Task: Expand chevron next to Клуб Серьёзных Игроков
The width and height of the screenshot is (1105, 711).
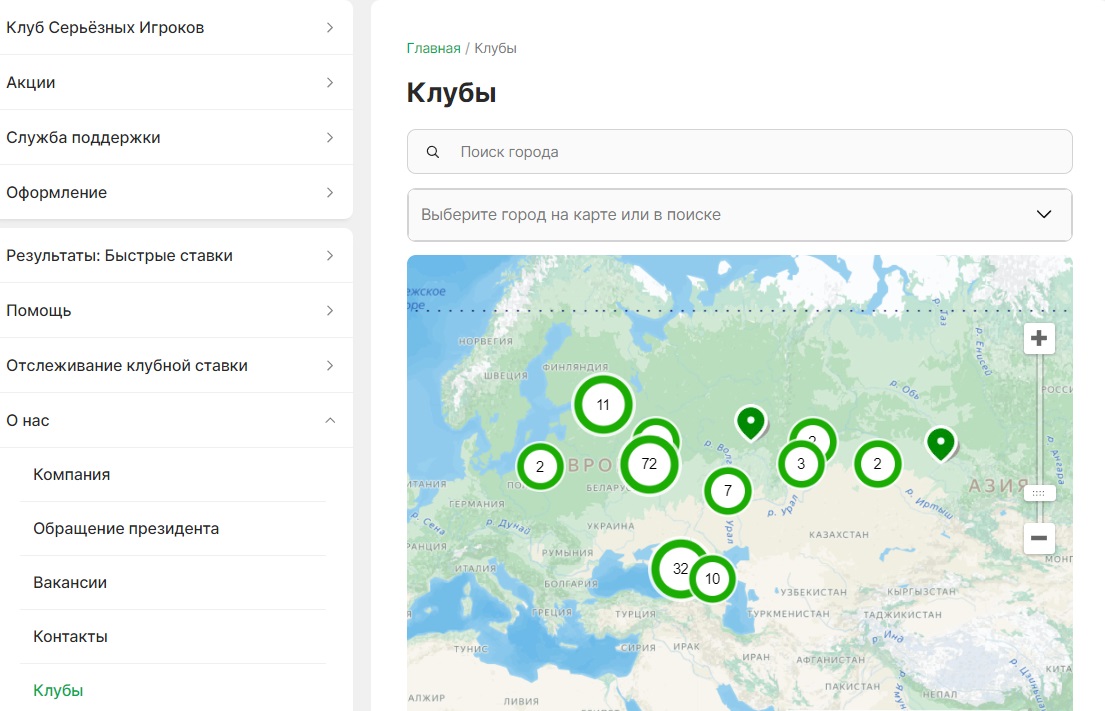Action: pyautogui.click(x=330, y=27)
